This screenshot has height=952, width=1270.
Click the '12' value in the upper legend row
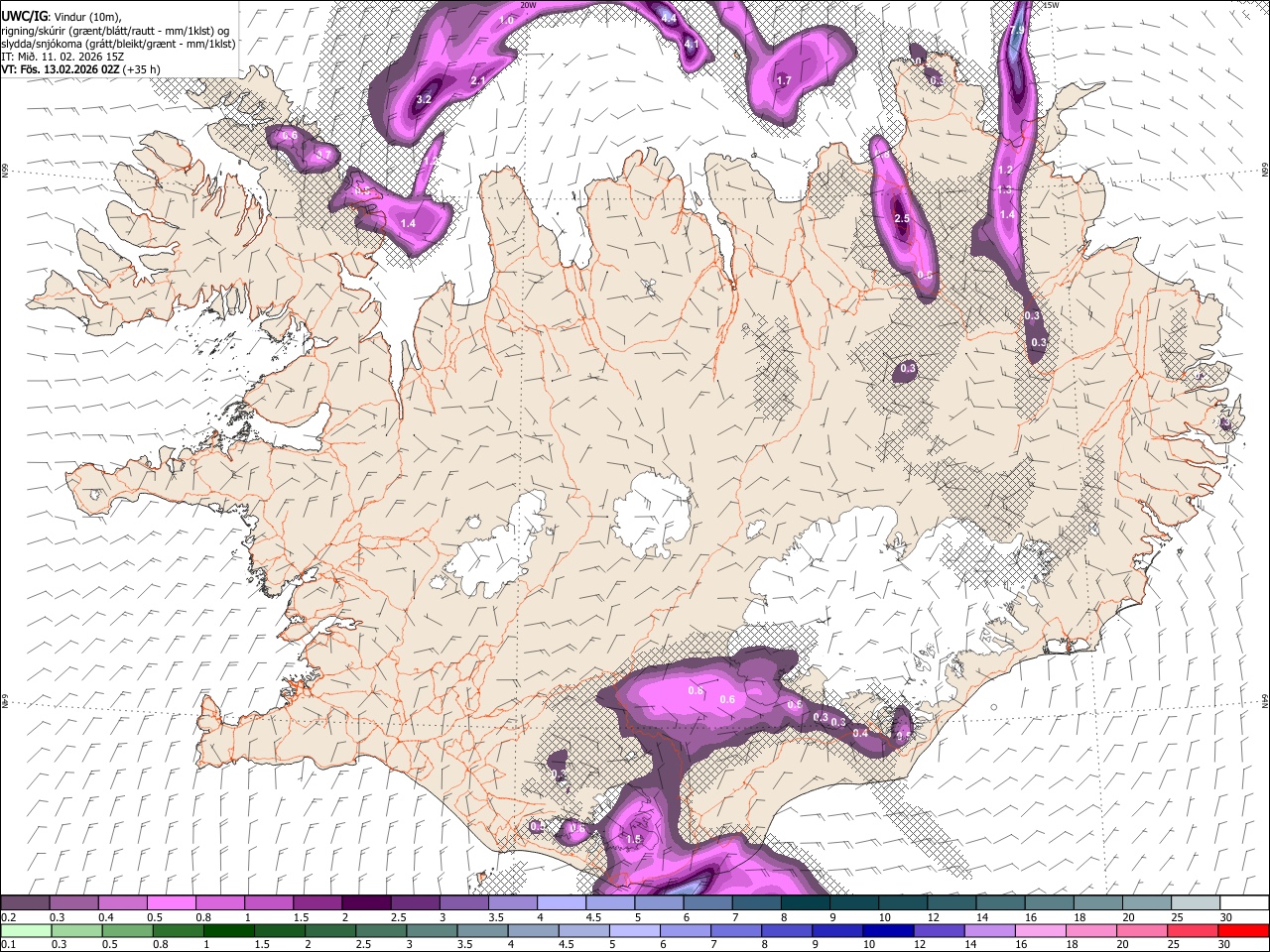933,917
